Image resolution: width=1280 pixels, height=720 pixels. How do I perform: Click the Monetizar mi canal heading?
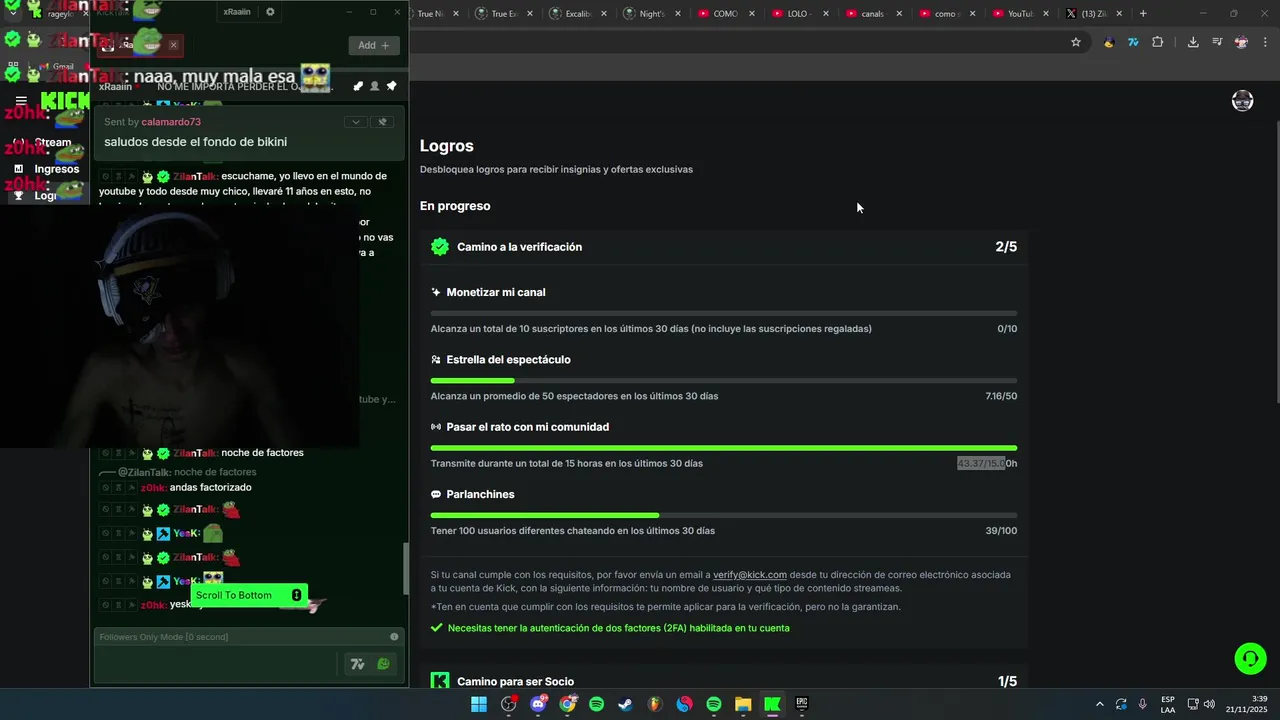496,292
